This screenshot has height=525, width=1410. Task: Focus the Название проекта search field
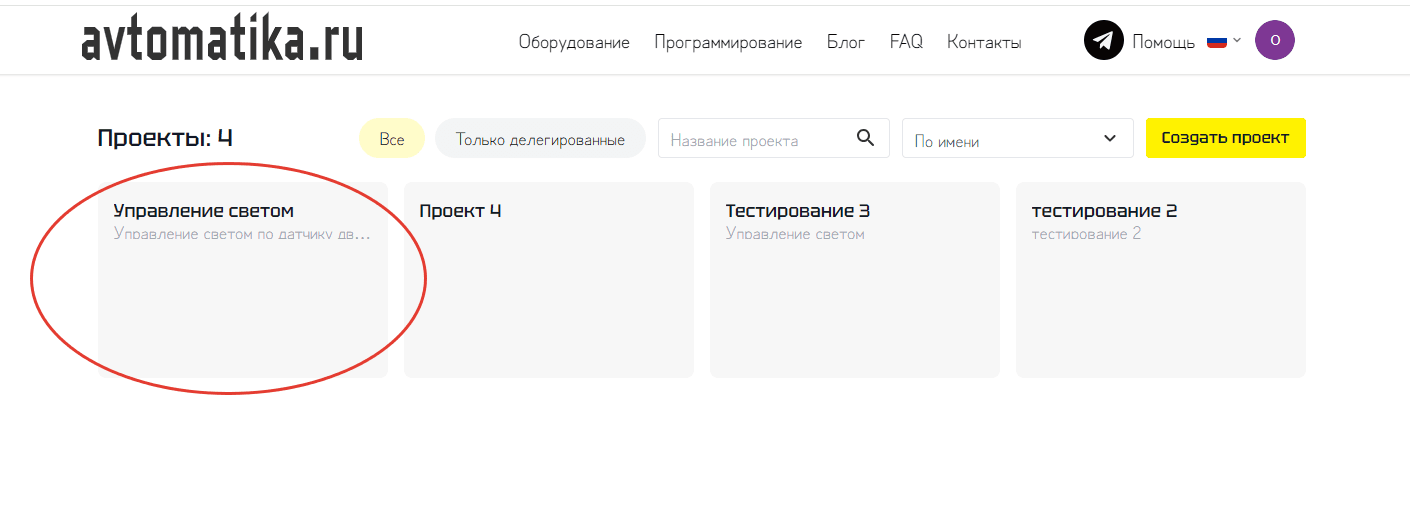tap(755, 140)
